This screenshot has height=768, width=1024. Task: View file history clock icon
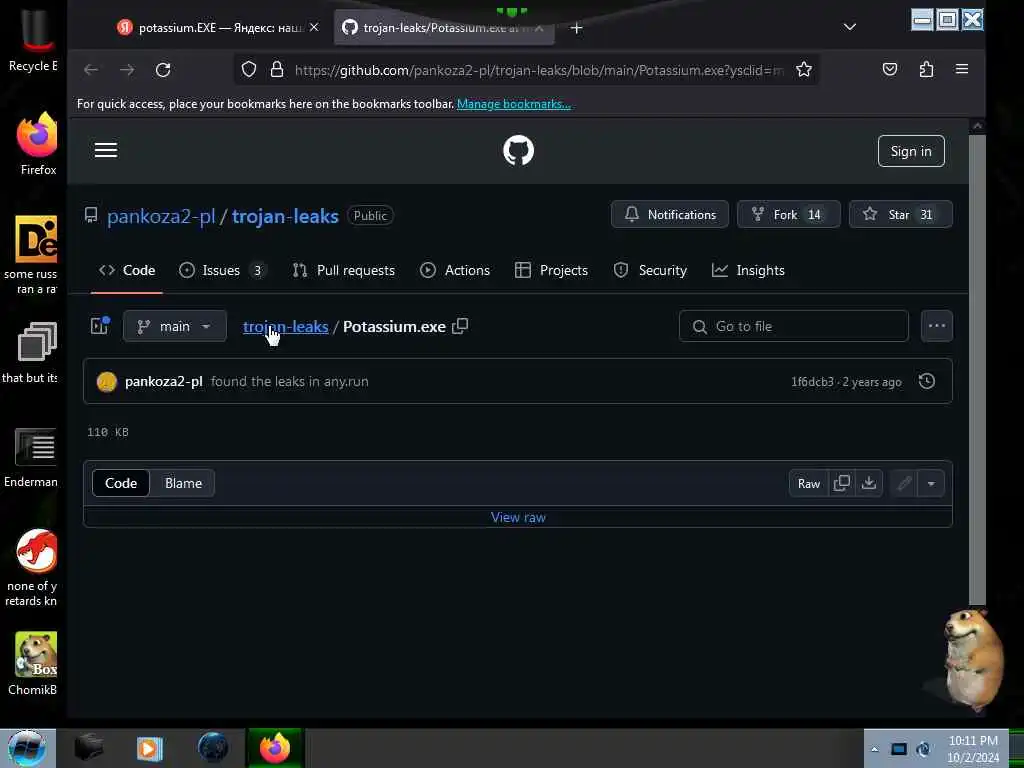click(926, 381)
